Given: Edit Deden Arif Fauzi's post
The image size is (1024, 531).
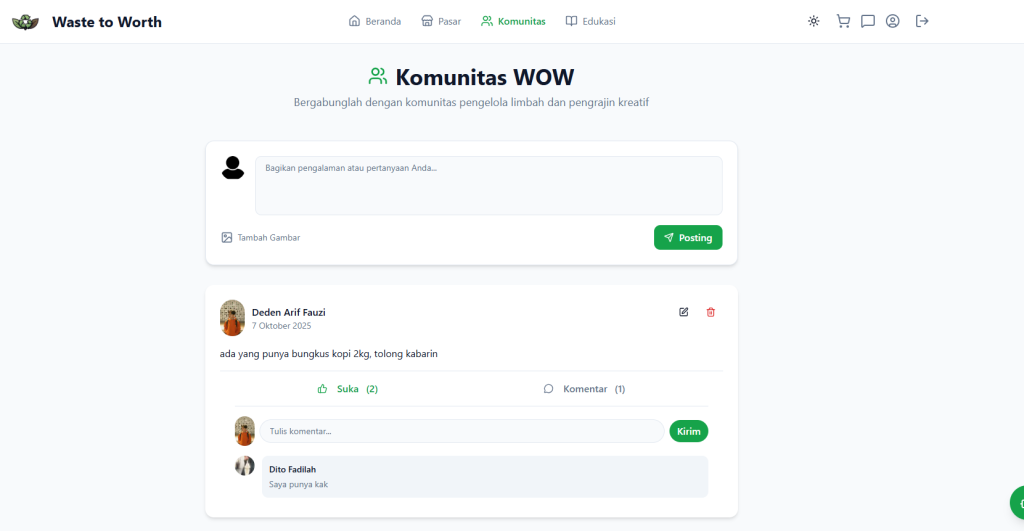Looking at the screenshot, I should tap(684, 312).
